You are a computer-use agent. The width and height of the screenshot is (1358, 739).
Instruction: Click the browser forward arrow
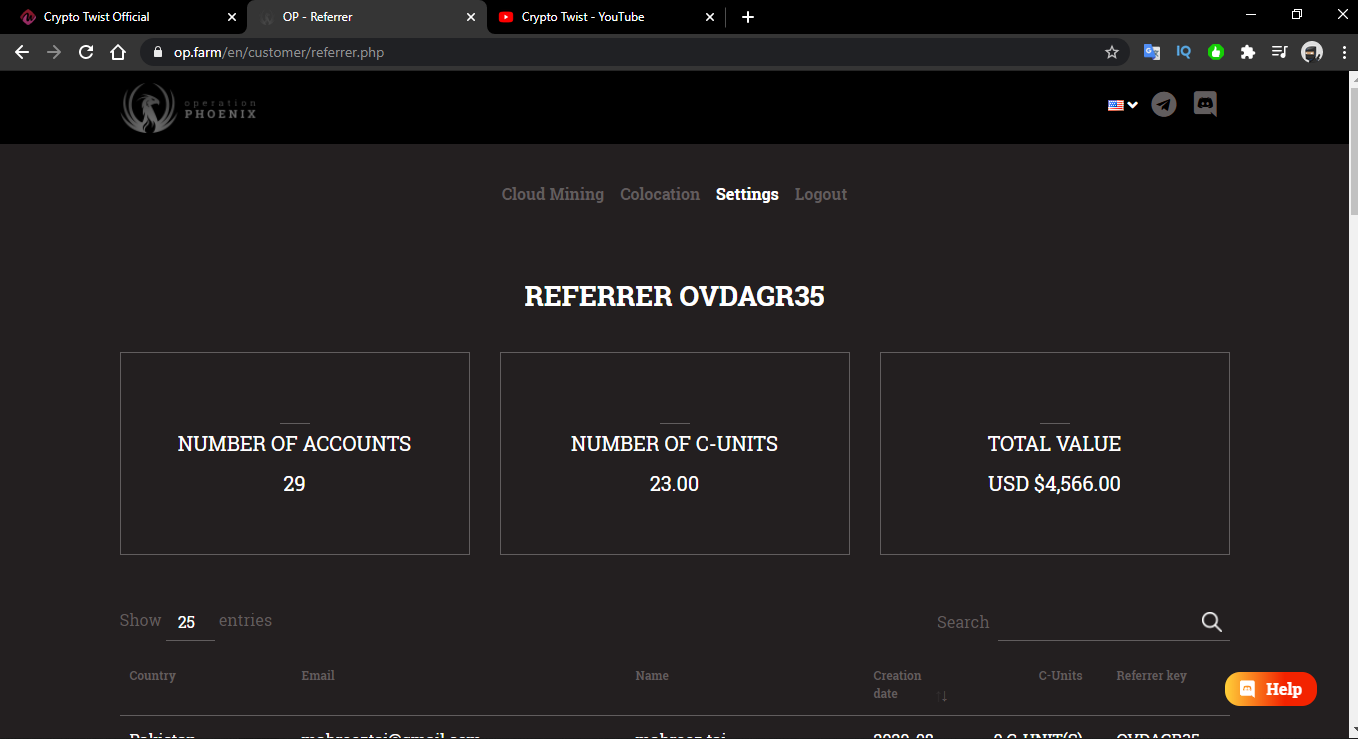54,52
